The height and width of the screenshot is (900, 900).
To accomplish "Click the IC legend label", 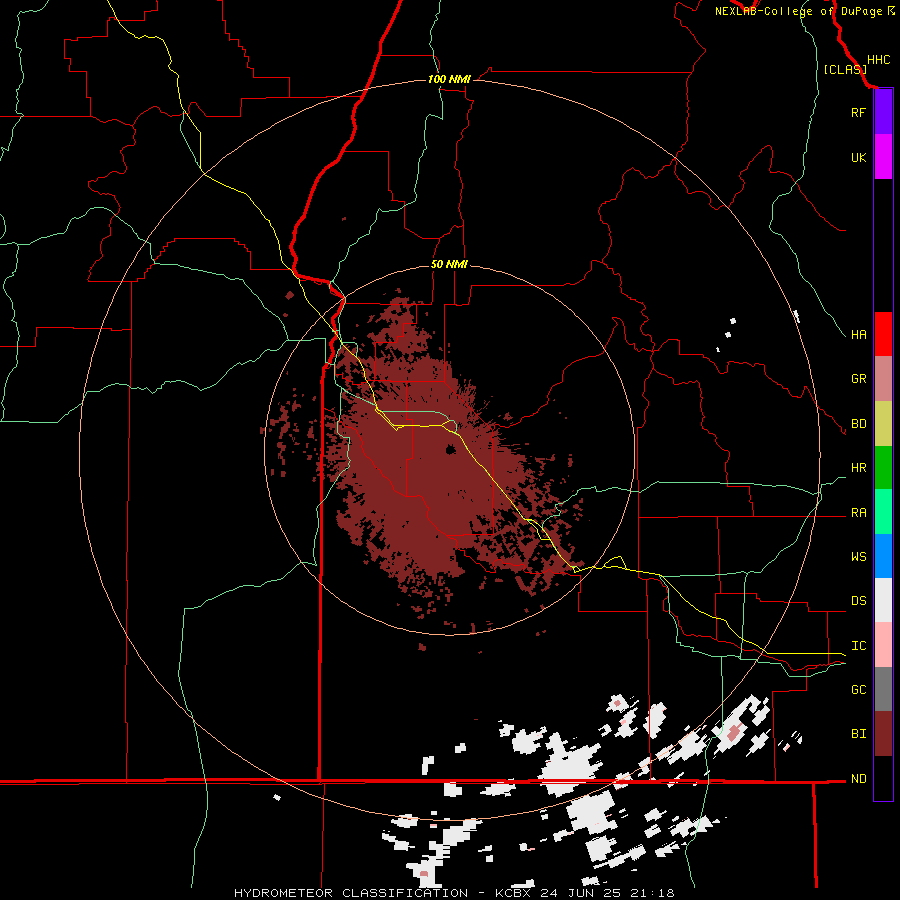I will click(x=858, y=646).
